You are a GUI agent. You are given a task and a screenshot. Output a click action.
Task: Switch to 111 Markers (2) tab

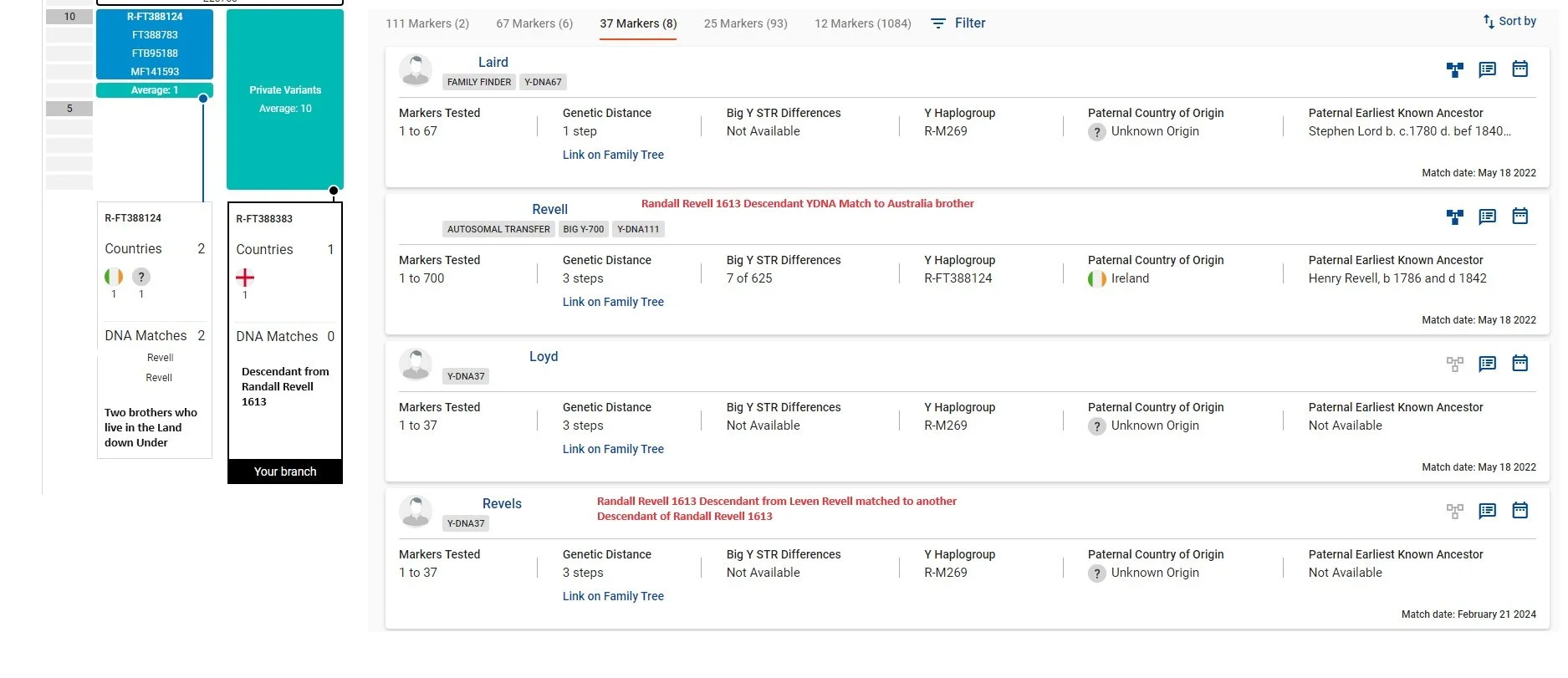coord(427,23)
